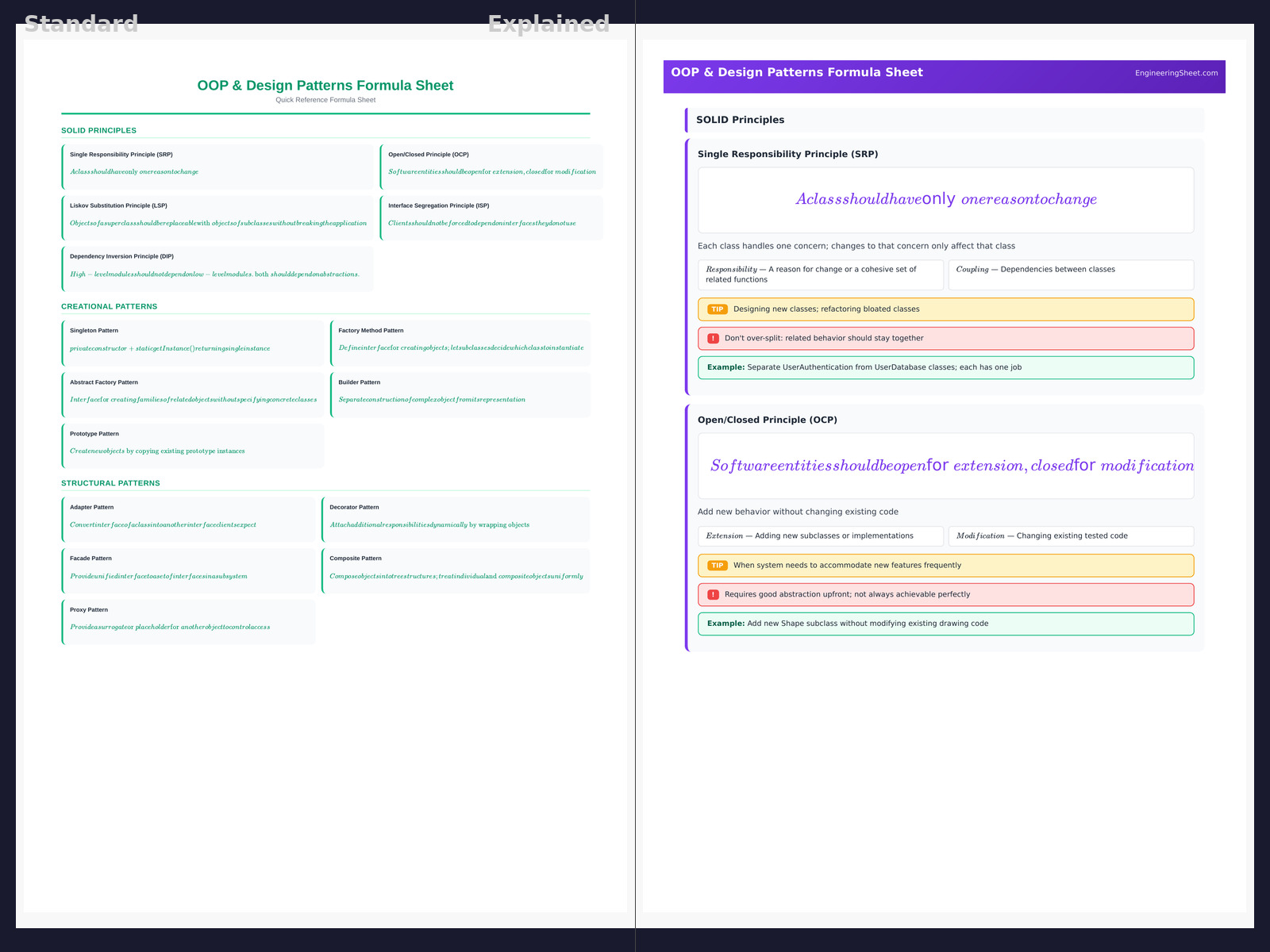The width and height of the screenshot is (1270, 952).
Task: Click the orange TIP badge in SRP section
Action: [717, 309]
